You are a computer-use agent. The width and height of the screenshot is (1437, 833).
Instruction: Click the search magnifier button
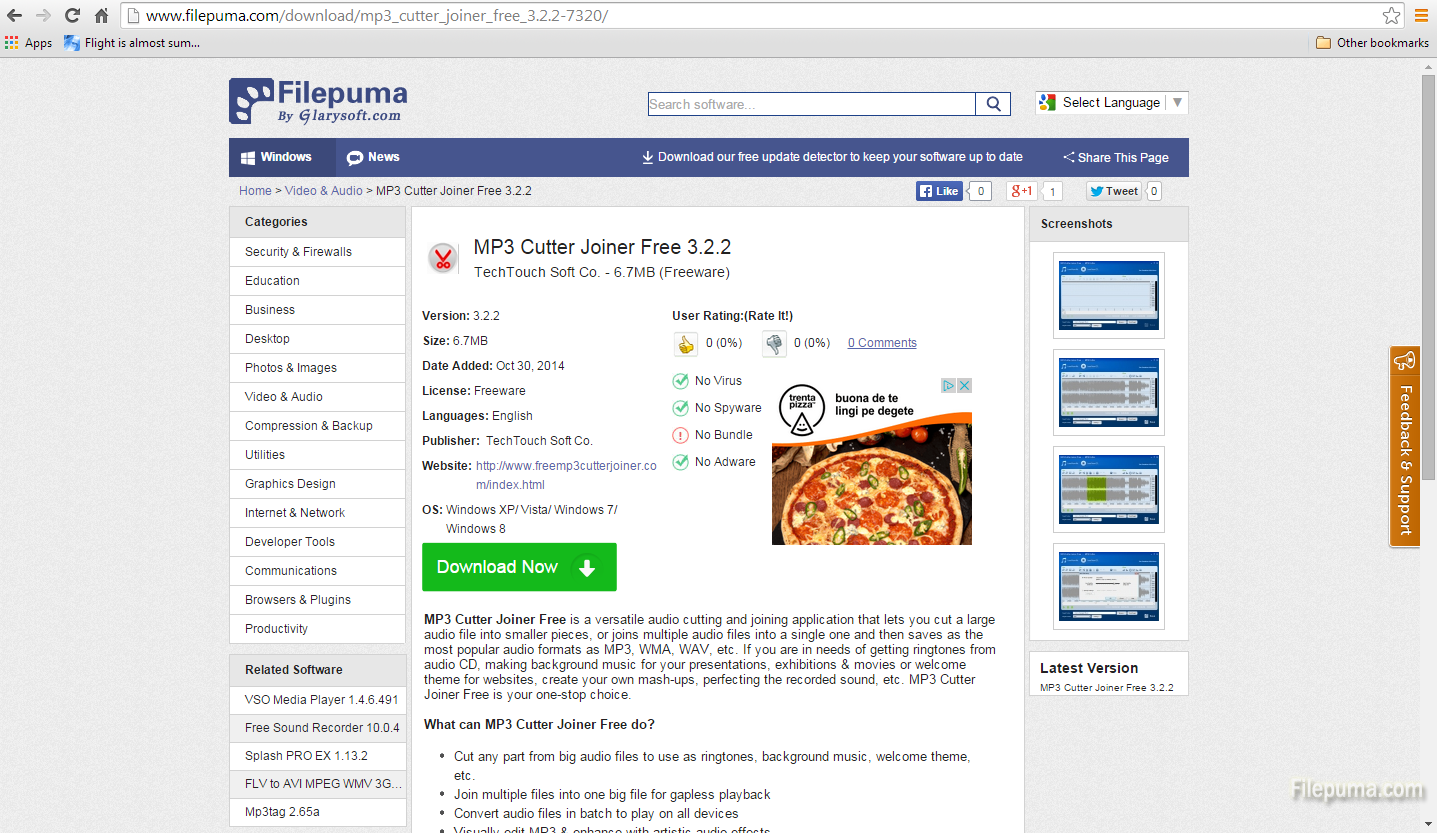click(993, 104)
